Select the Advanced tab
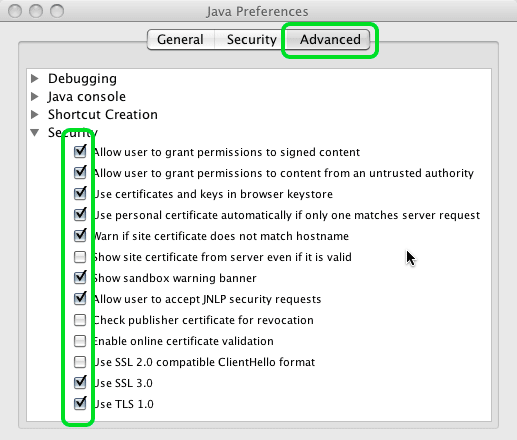Viewport: 517px width, 440px height. (329, 40)
